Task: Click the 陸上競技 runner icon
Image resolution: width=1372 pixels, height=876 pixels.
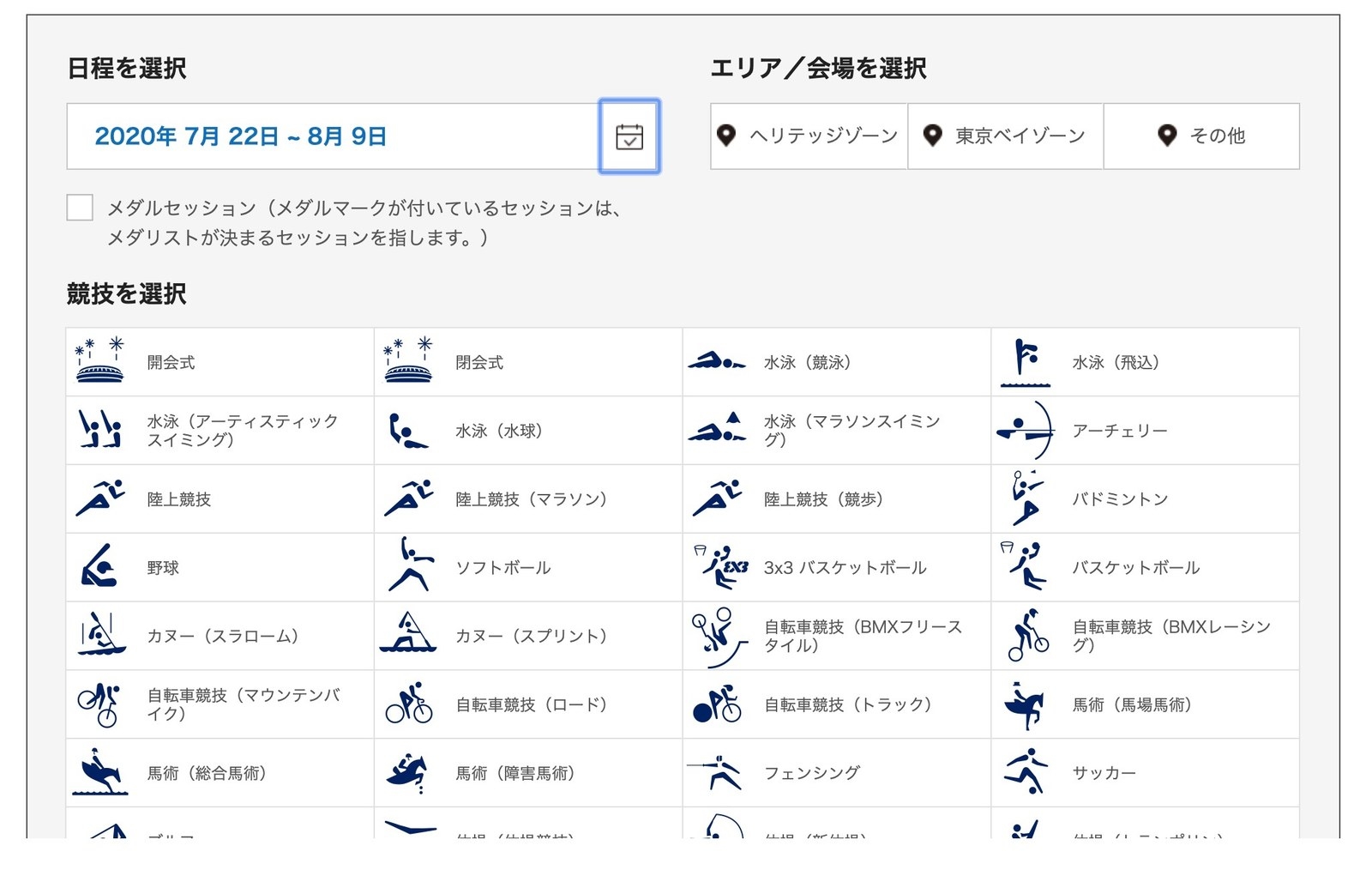Action: (100, 498)
